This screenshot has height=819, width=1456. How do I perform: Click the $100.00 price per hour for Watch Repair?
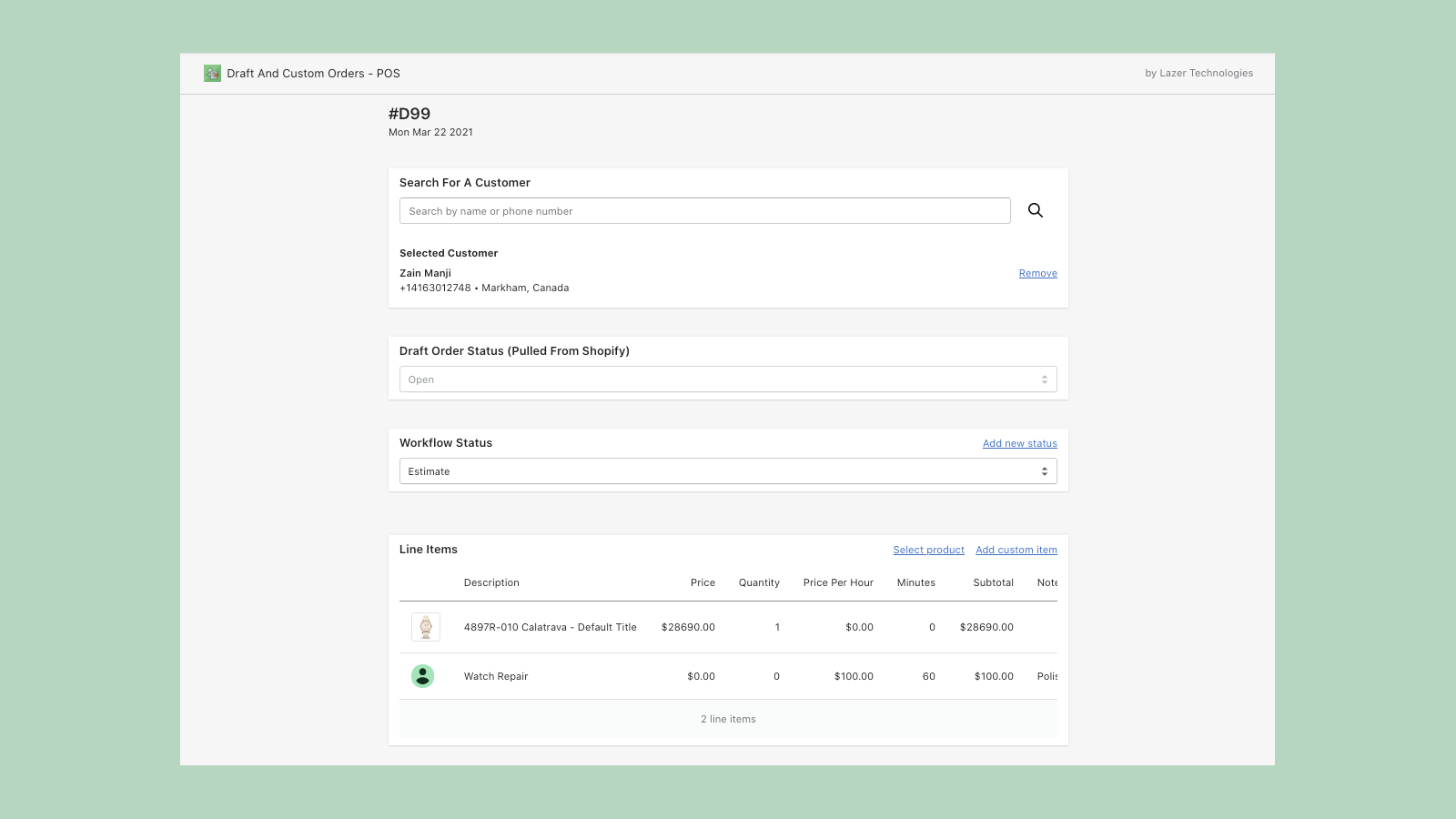tap(854, 676)
